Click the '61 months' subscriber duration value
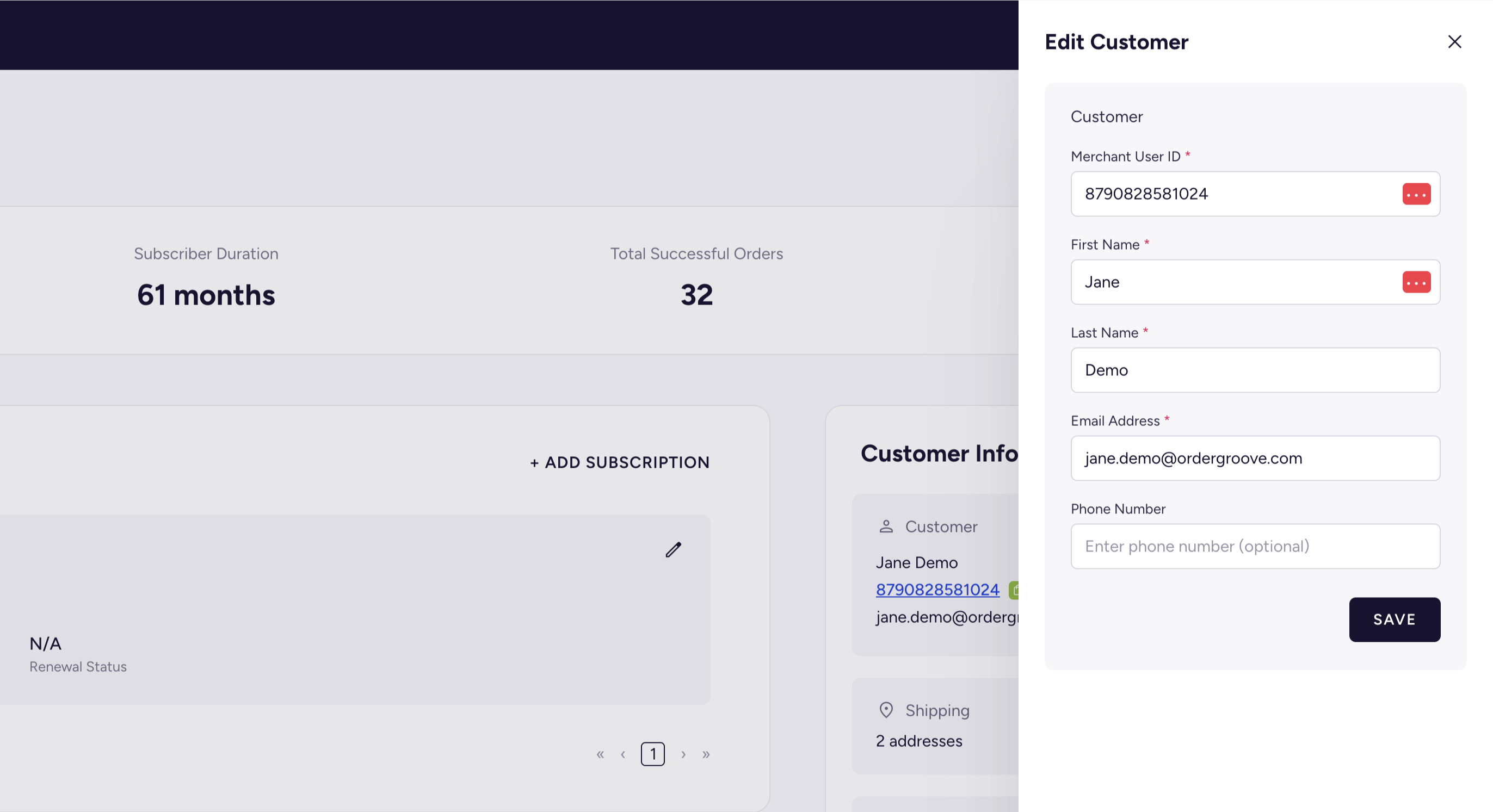 [x=206, y=295]
